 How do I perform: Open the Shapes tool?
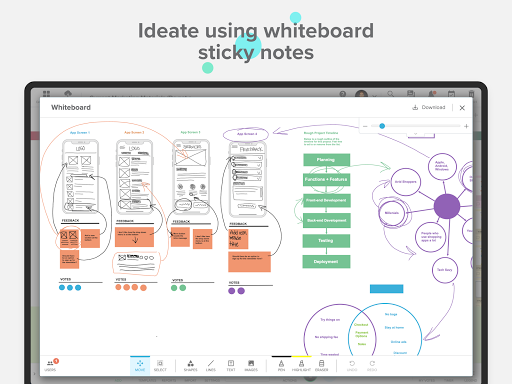click(190, 366)
